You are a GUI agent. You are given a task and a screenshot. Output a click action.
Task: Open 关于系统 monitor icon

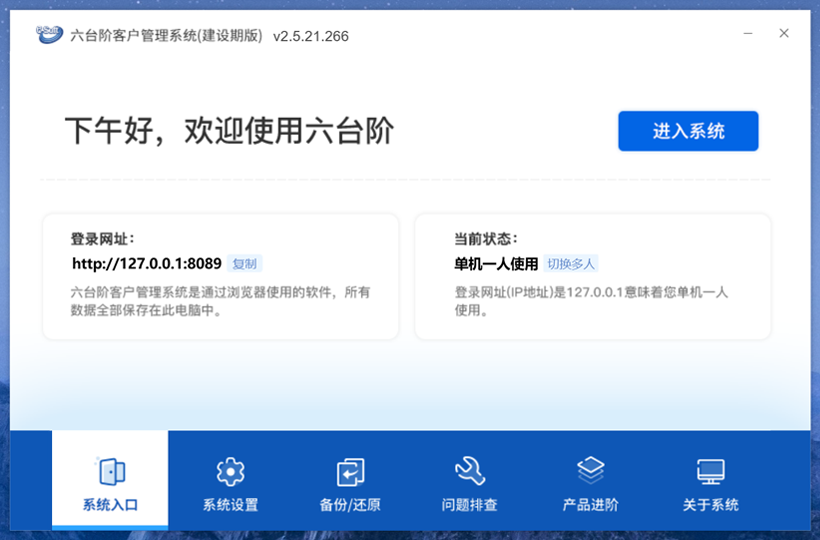tap(710, 471)
